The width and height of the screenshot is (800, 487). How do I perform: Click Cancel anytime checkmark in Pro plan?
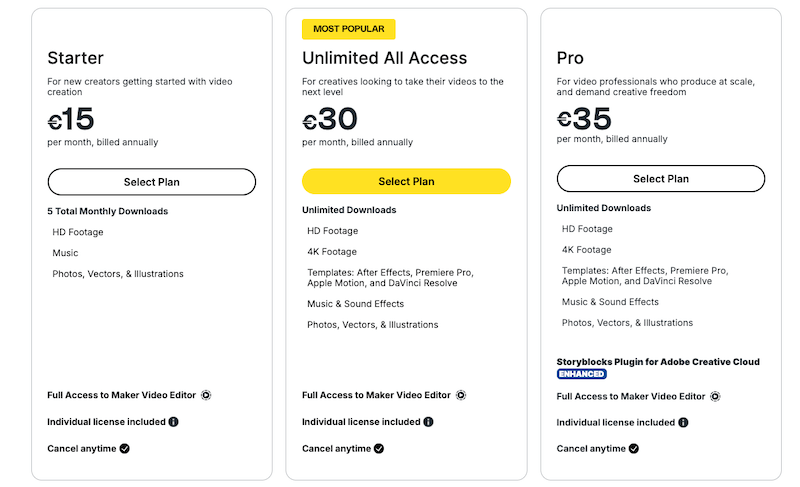coord(634,449)
